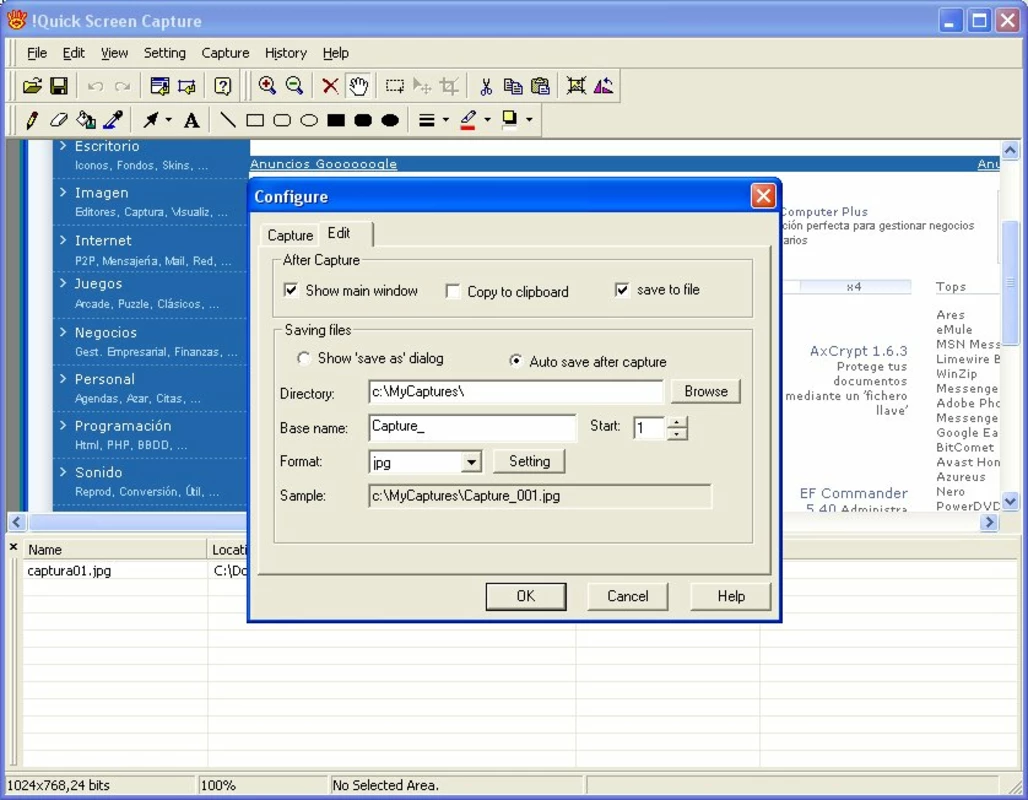Select the hollow rectangle shape tool
The height and width of the screenshot is (800, 1028).
pos(255,120)
